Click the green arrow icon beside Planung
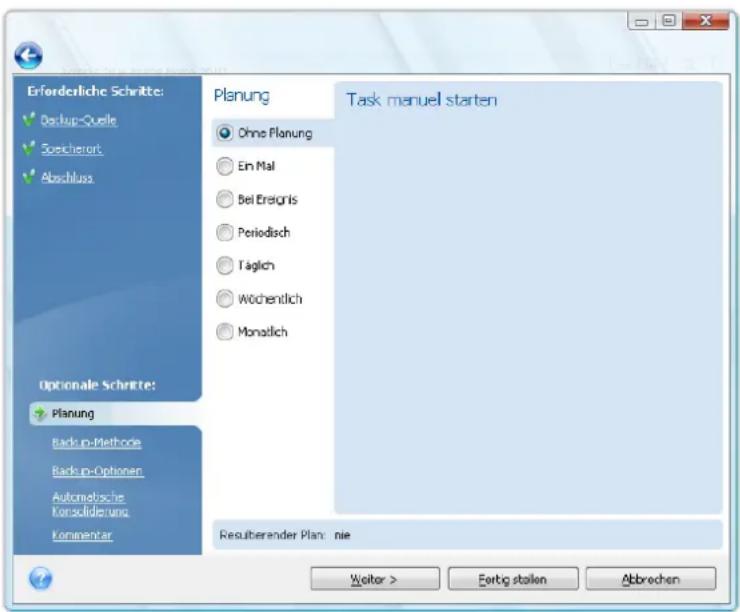The width and height of the screenshot is (740, 612). (x=40, y=413)
